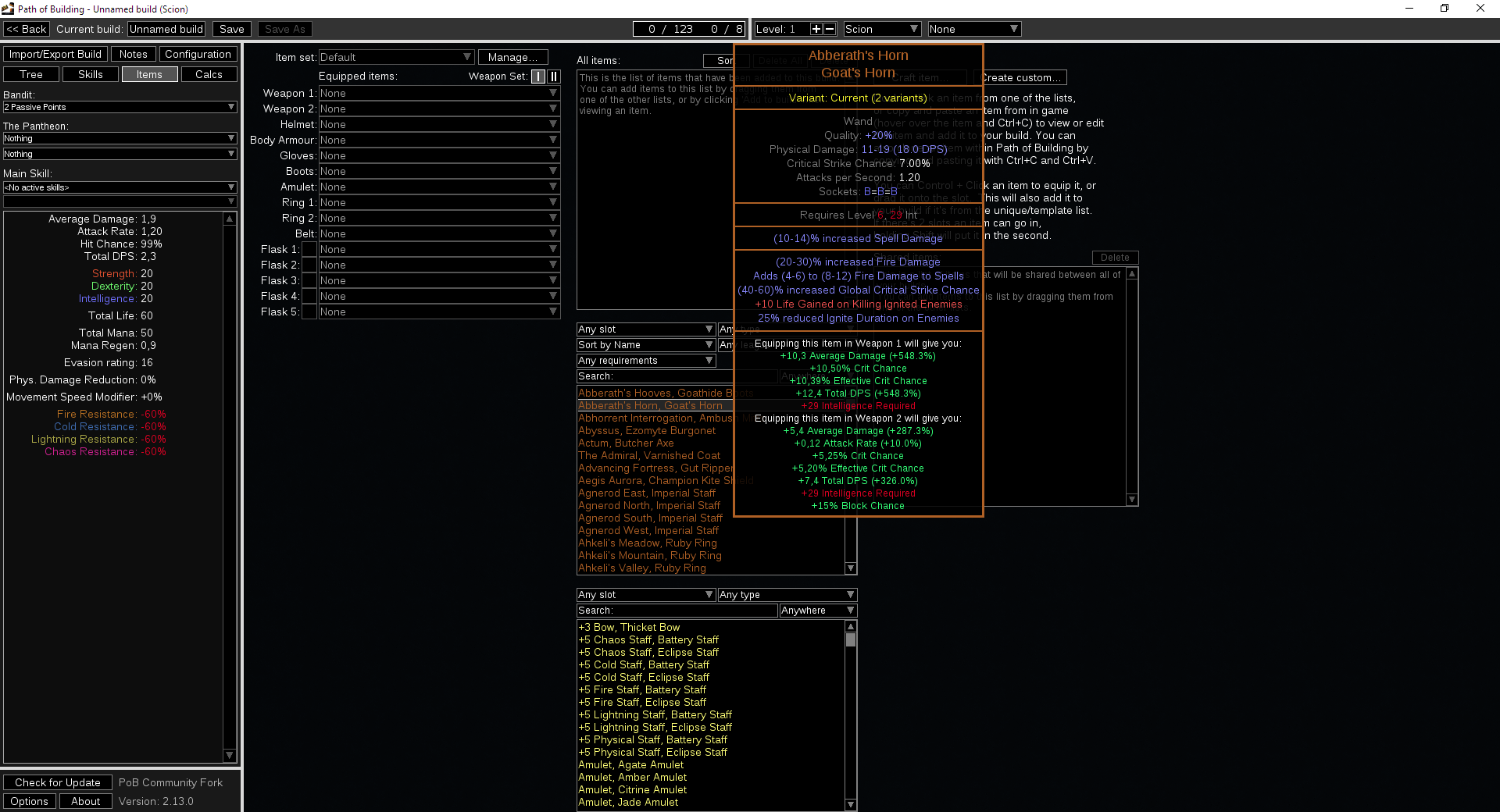
Task: Click the unique items list scroll-down arrow
Action: point(851,568)
